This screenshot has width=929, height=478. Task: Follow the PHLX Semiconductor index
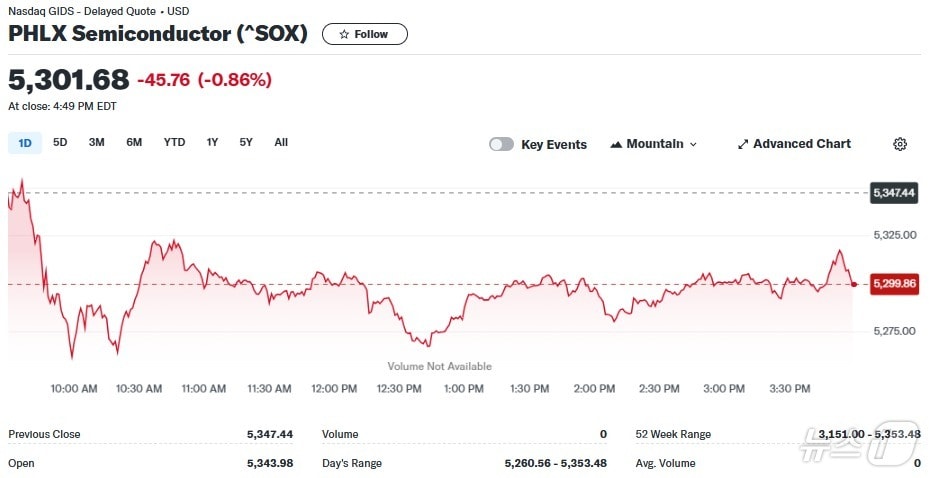[x=365, y=34]
